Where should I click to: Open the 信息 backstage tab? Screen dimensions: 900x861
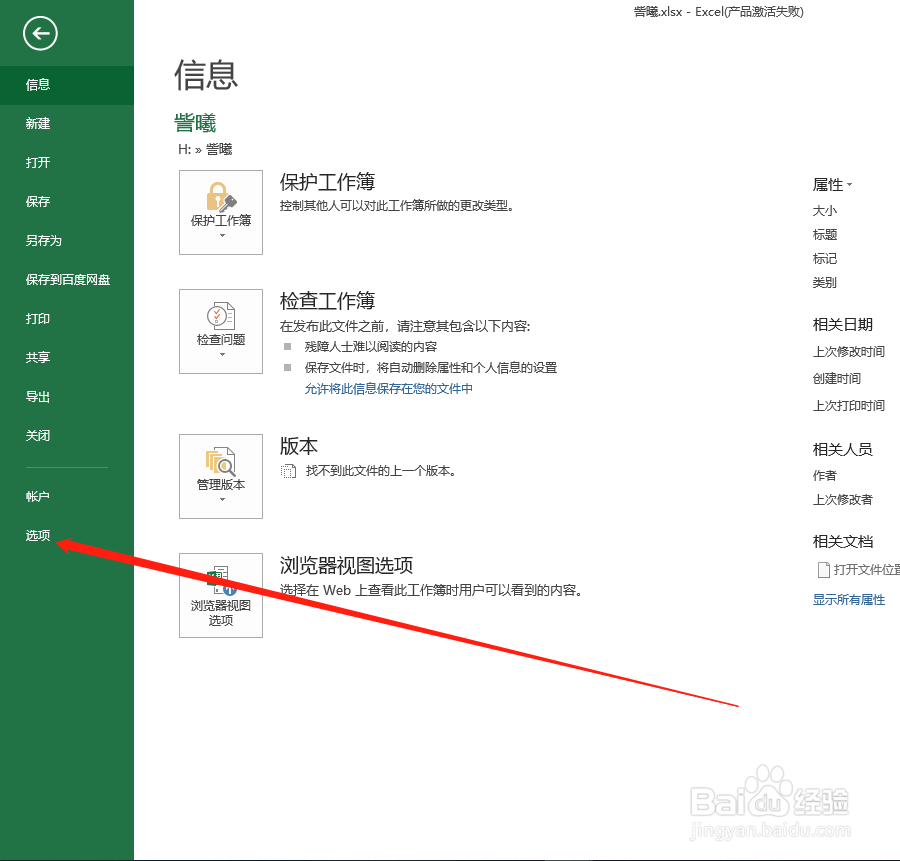coord(67,85)
